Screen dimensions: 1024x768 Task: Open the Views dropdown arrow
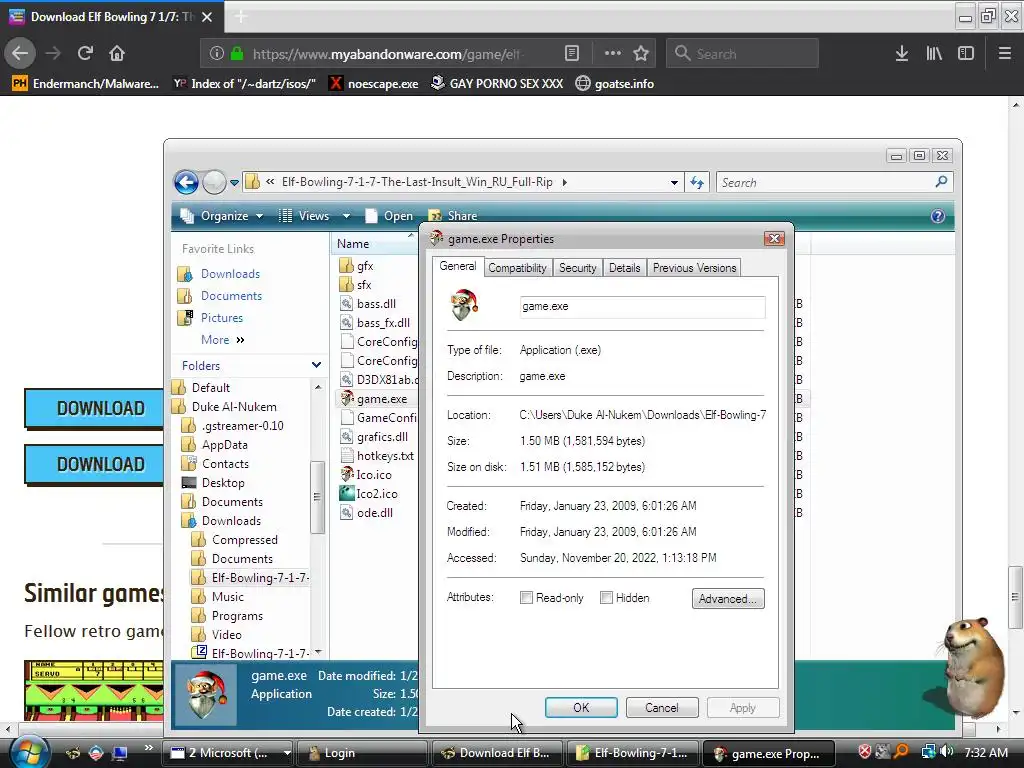coord(346,216)
